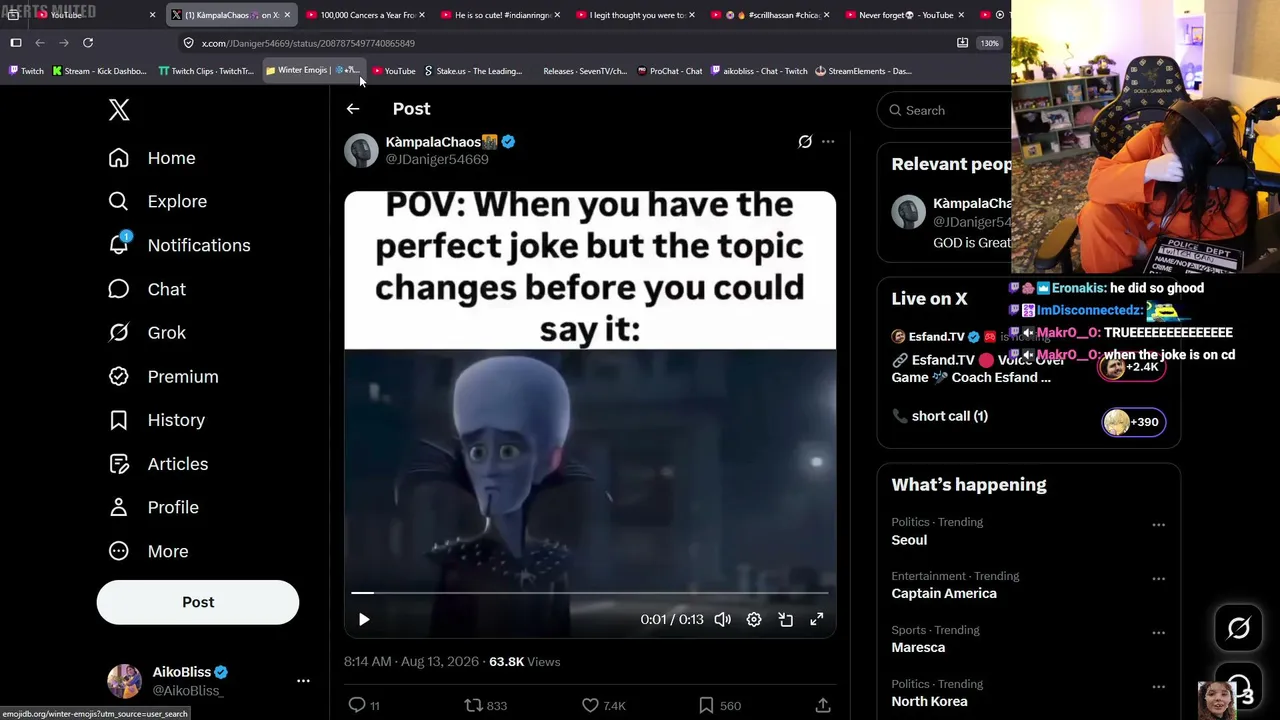Open more options for the Seoul trend
Screen dimensions: 1280x720
(1158, 525)
